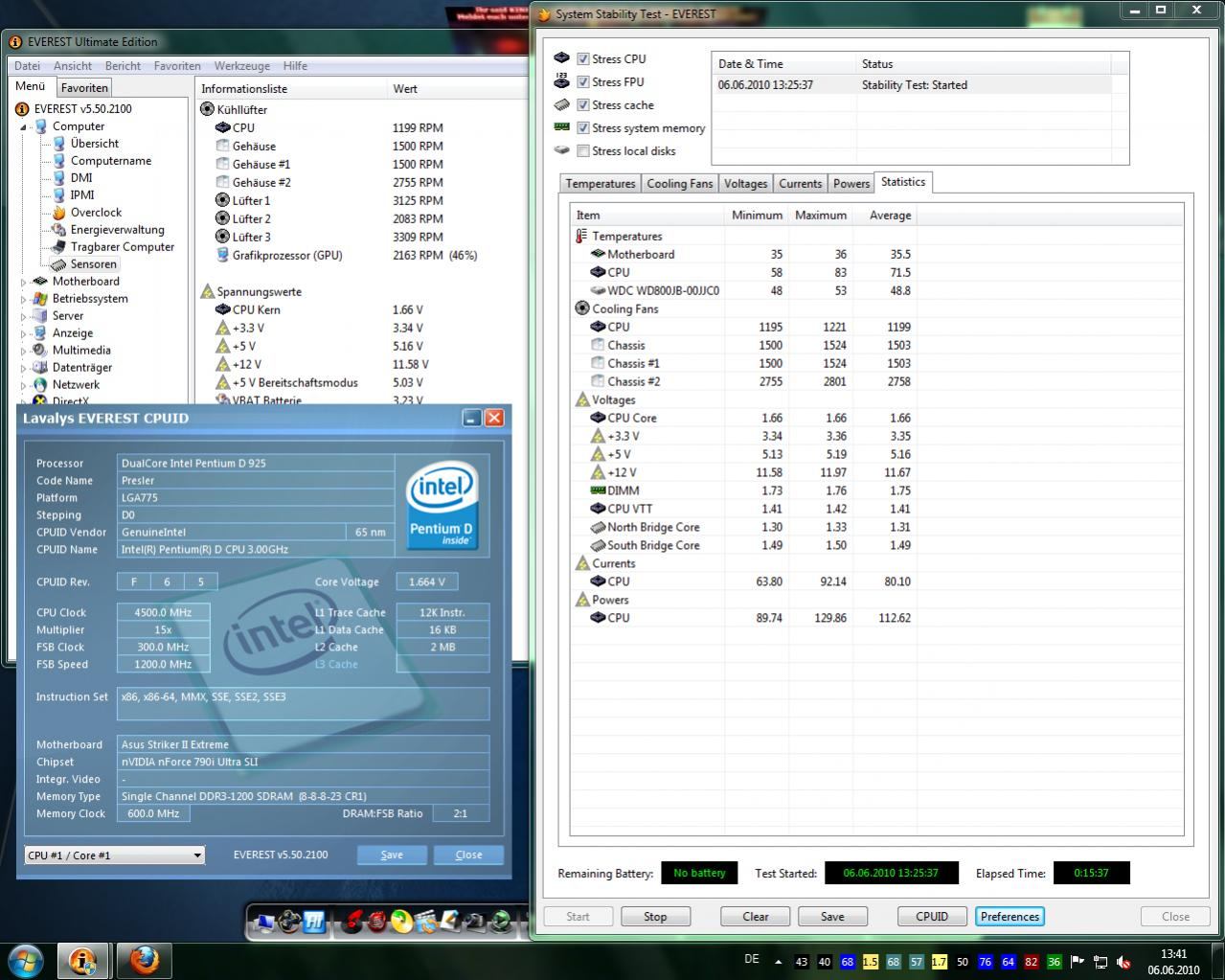1225x980 pixels.
Task: Click the system clock showing 13:41
Action: click(x=1174, y=962)
